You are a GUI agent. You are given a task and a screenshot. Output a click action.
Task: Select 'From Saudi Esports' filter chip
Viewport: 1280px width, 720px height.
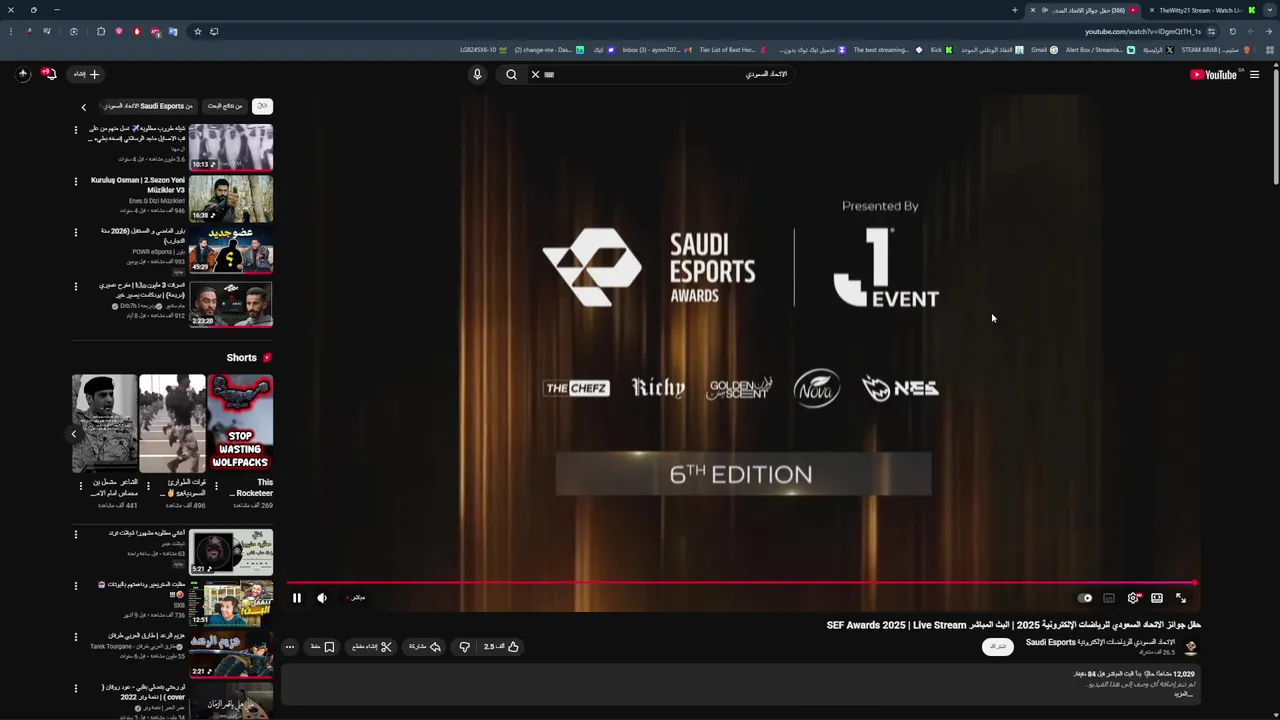pos(148,106)
